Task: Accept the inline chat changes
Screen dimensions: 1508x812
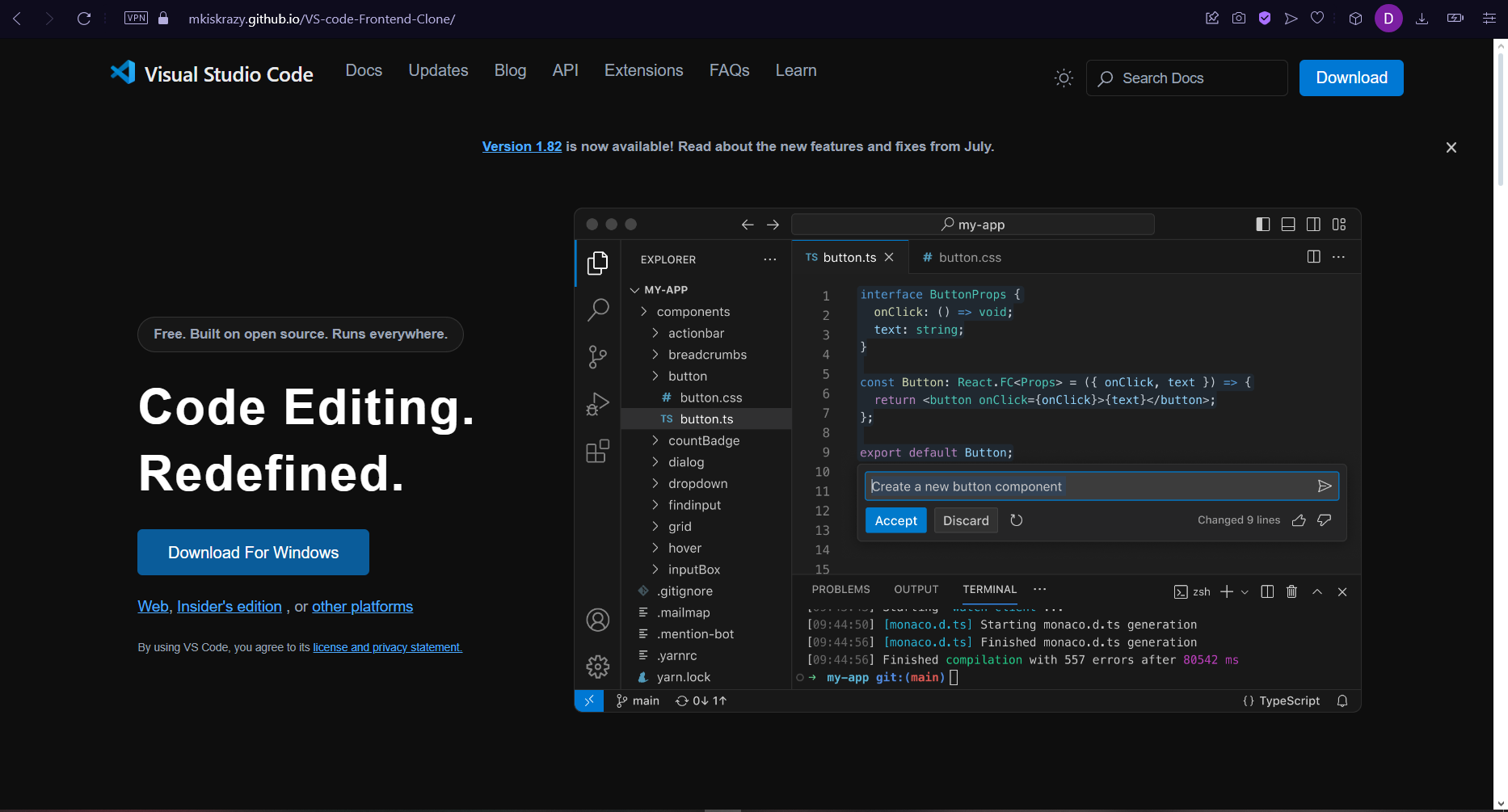Action: [895, 520]
